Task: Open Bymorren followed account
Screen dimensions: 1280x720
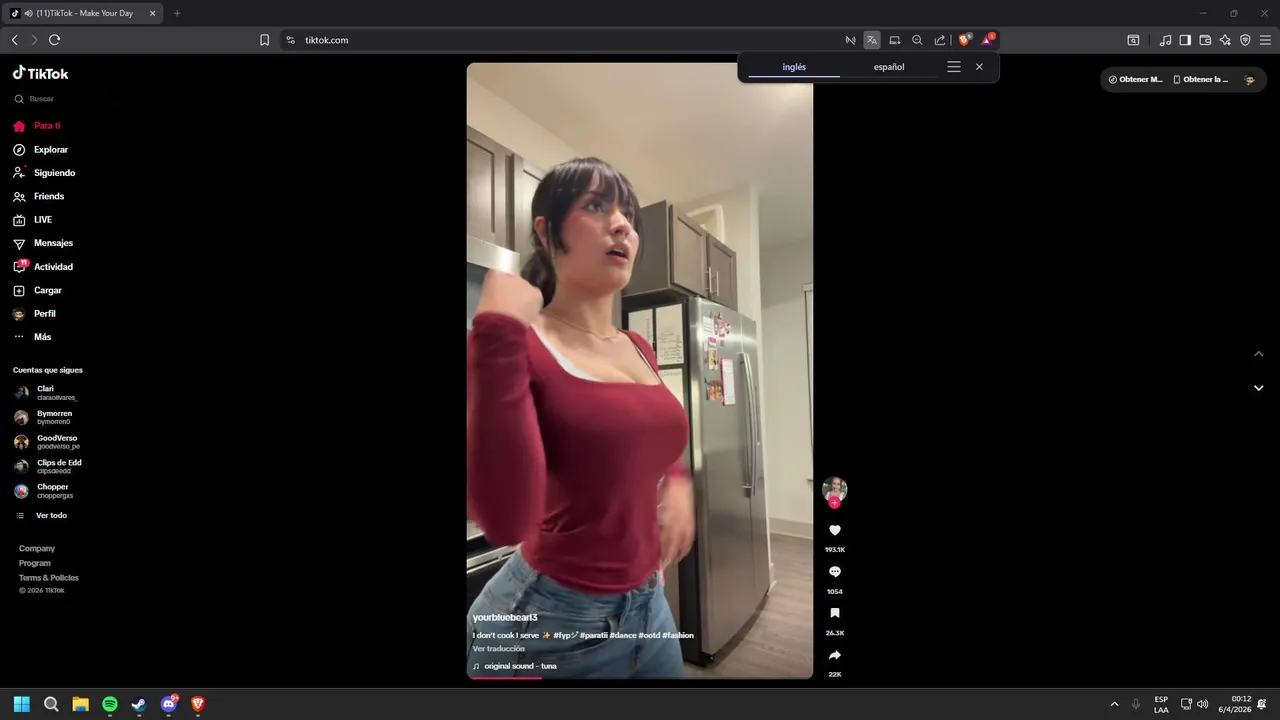Action: point(43,417)
